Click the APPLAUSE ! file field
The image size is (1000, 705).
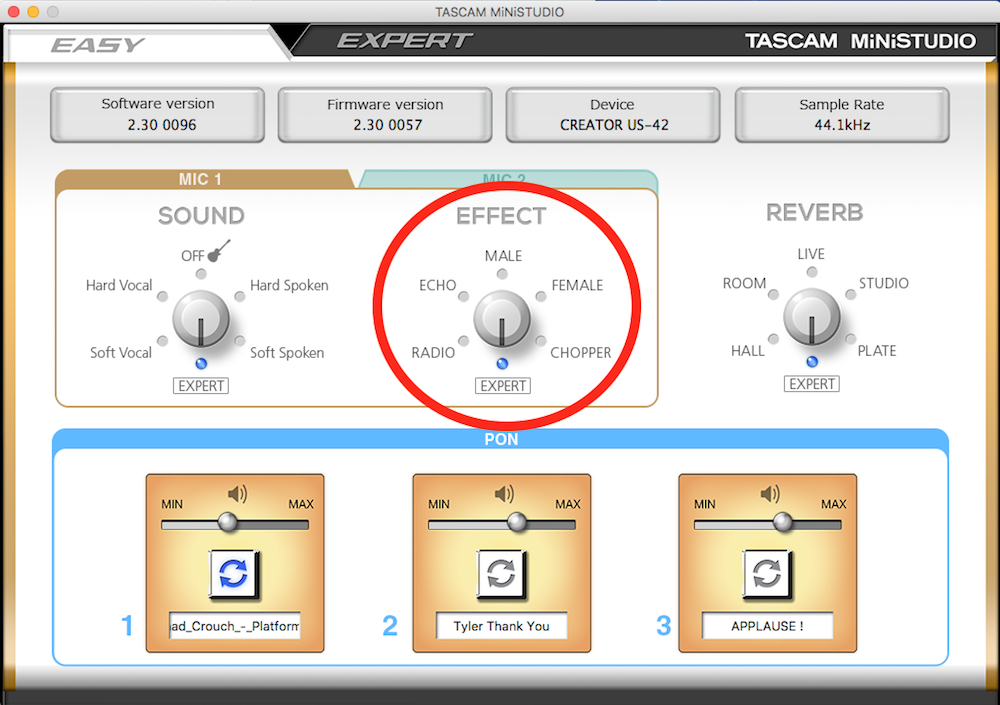767,626
